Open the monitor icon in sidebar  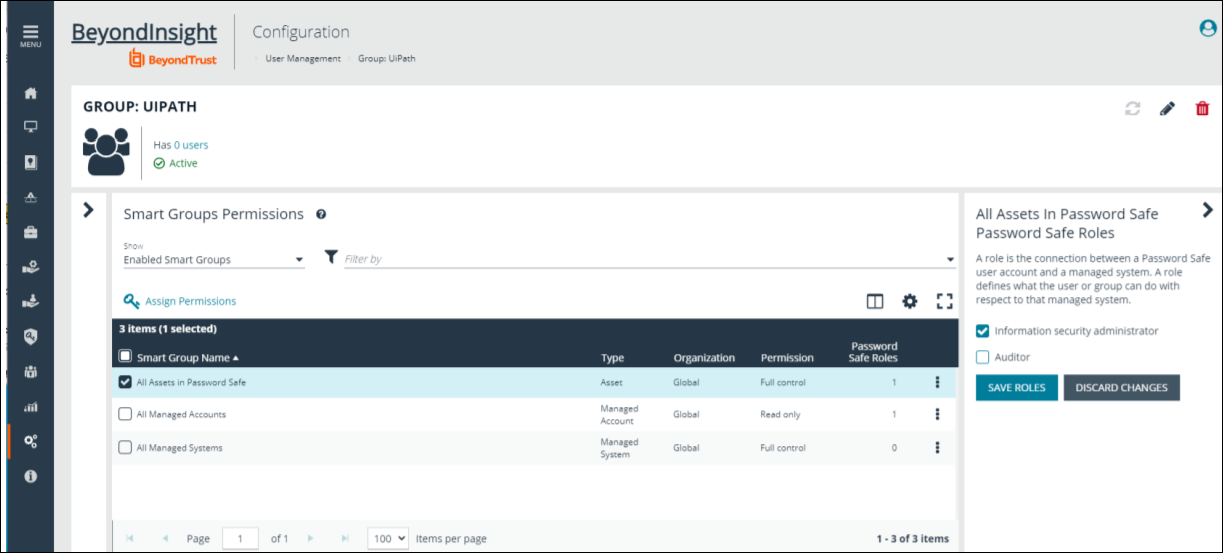coord(30,127)
